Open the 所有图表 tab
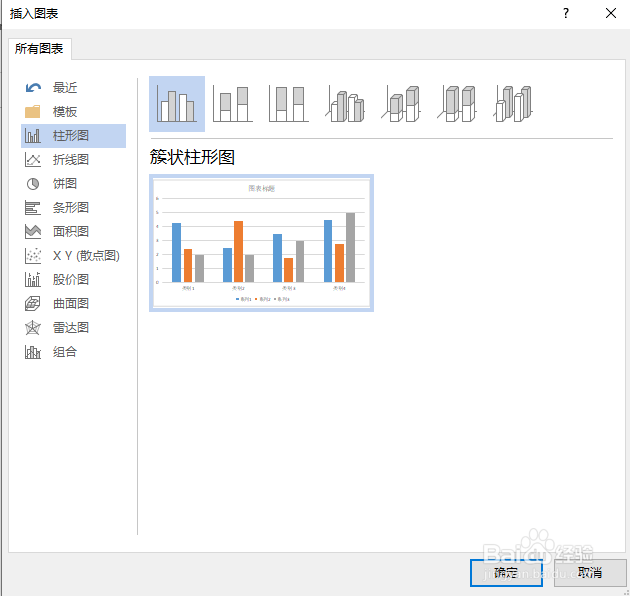The width and height of the screenshot is (630, 596). [x=39, y=49]
